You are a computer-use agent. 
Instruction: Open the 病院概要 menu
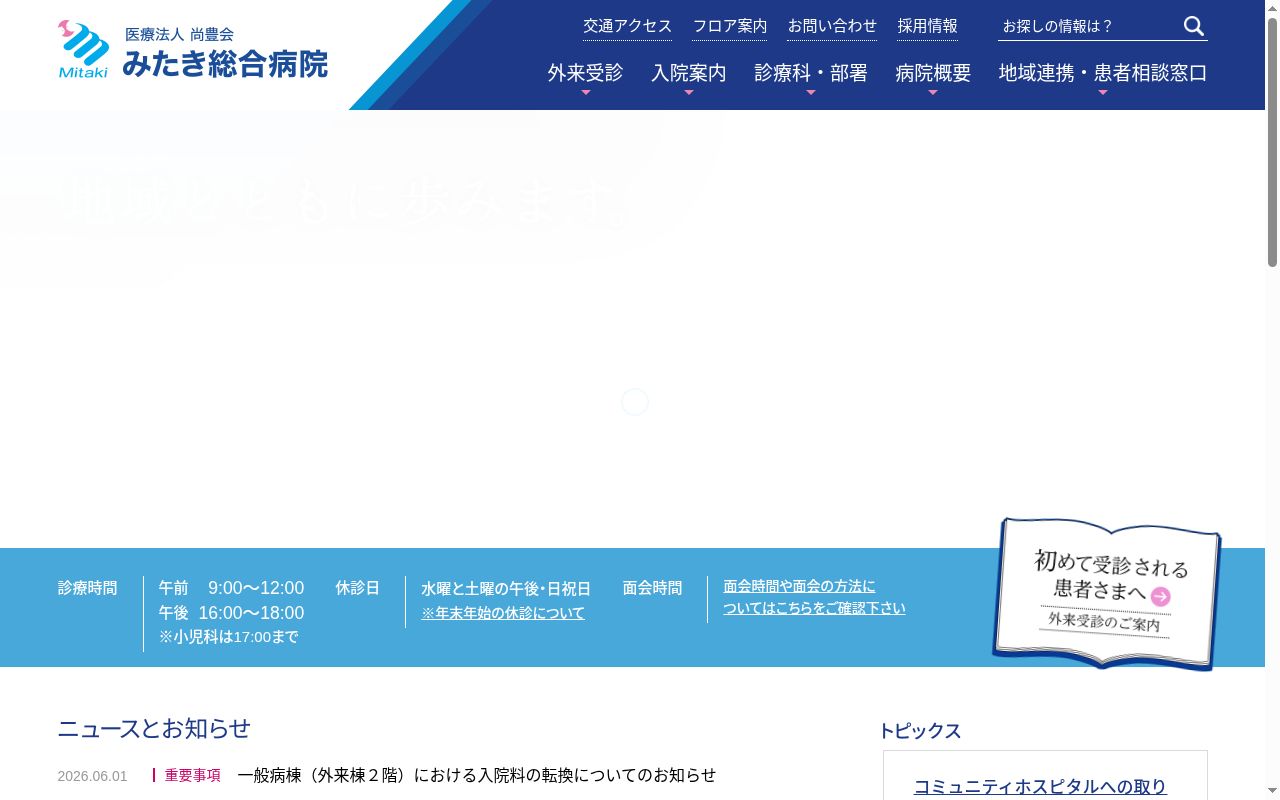click(x=933, y=73)
